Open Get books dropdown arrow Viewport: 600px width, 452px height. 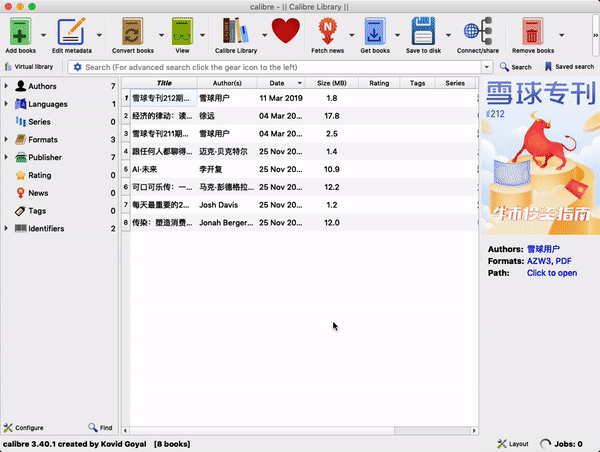398,35
